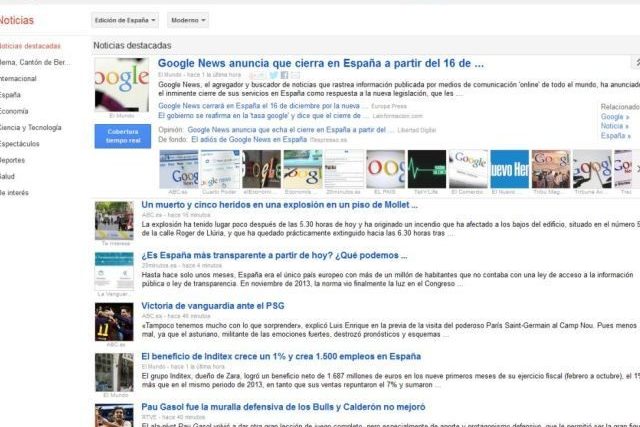The image size is (640, 427).
Task: Click source 'Europa Press' beside related headline
Action: [389, 106]
